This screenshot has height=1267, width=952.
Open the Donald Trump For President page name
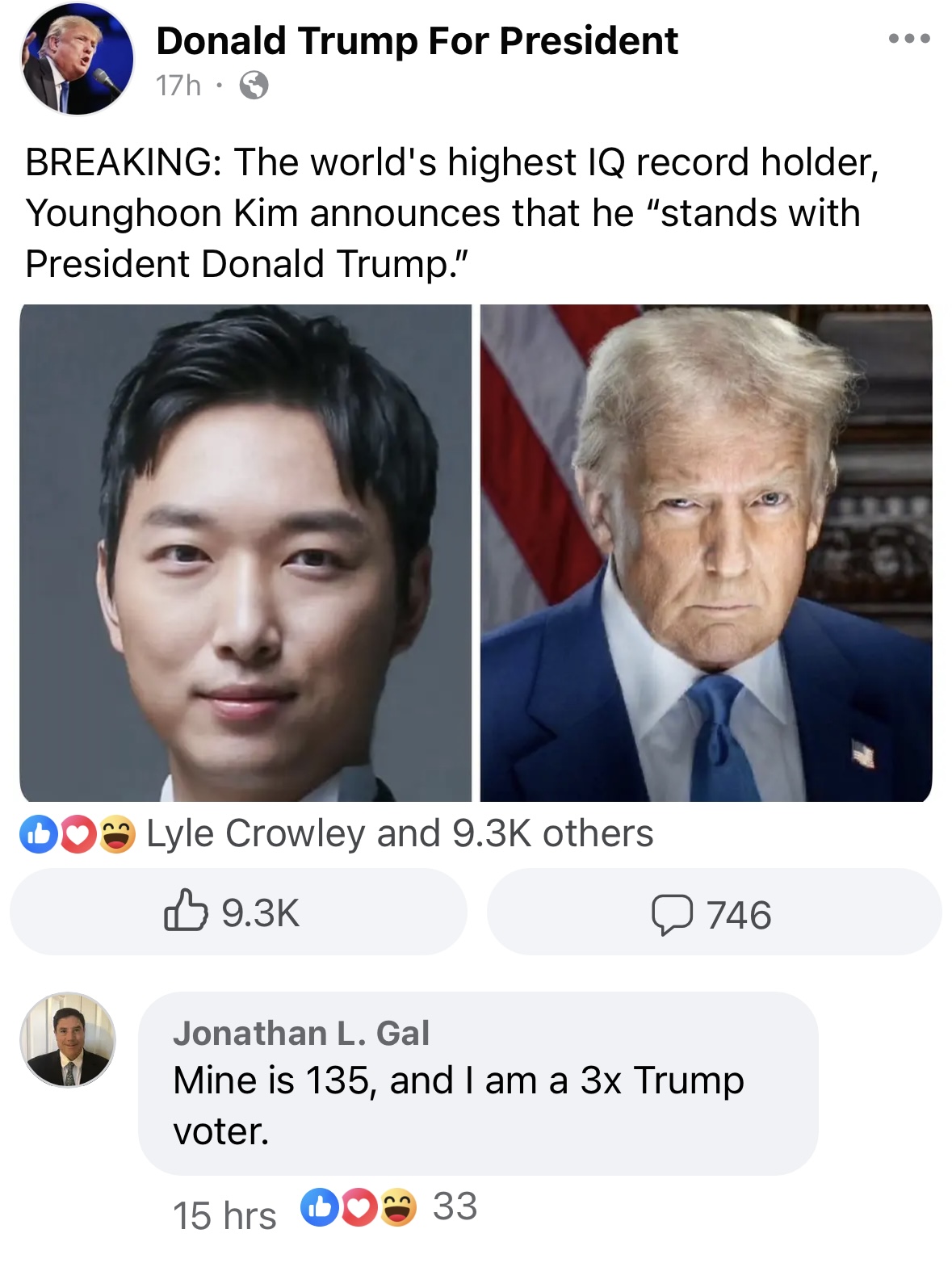tap(417, 40)
